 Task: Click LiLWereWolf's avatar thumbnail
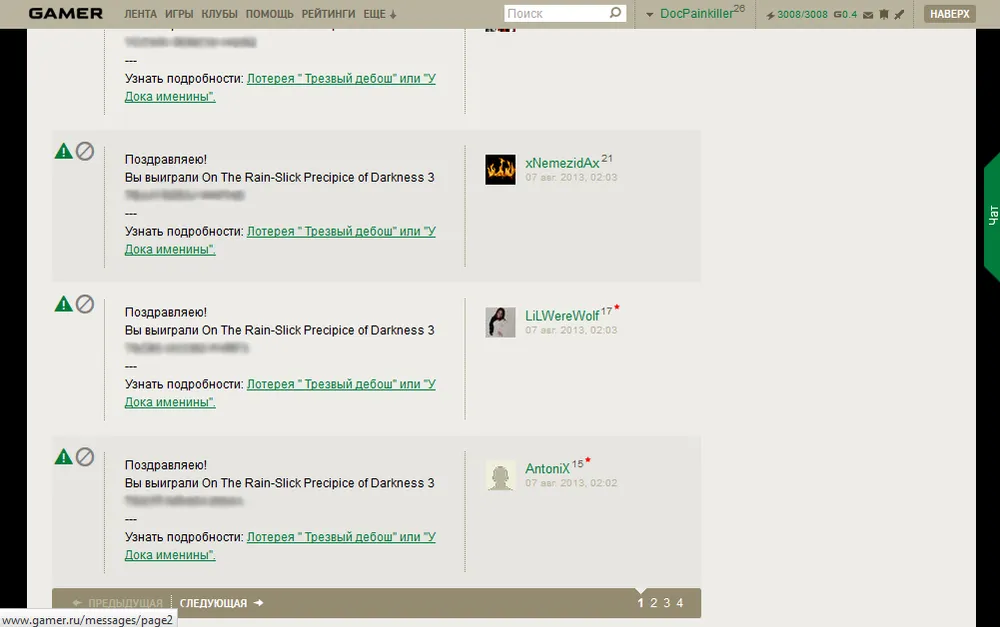pos(500,322)
